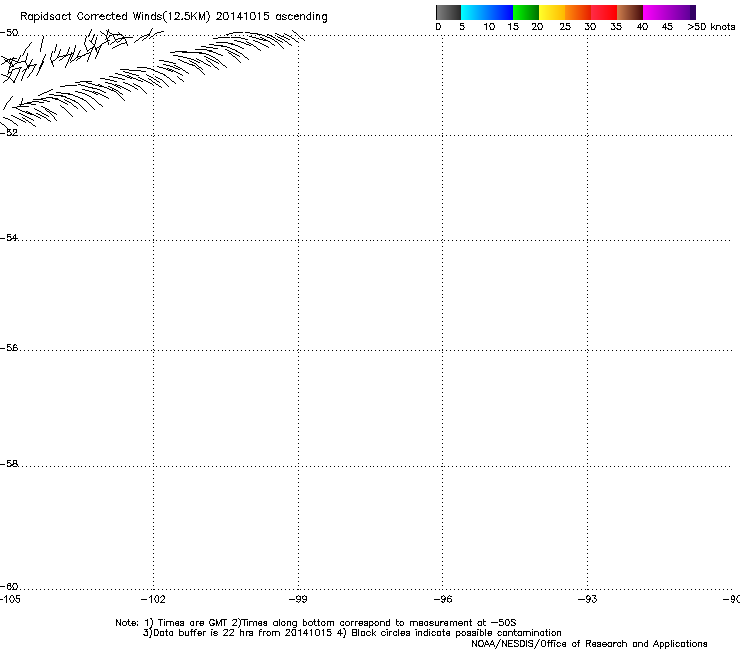
Task: Click the yellow 20-25 knots color segment
Action: click(x=552, y=12)
